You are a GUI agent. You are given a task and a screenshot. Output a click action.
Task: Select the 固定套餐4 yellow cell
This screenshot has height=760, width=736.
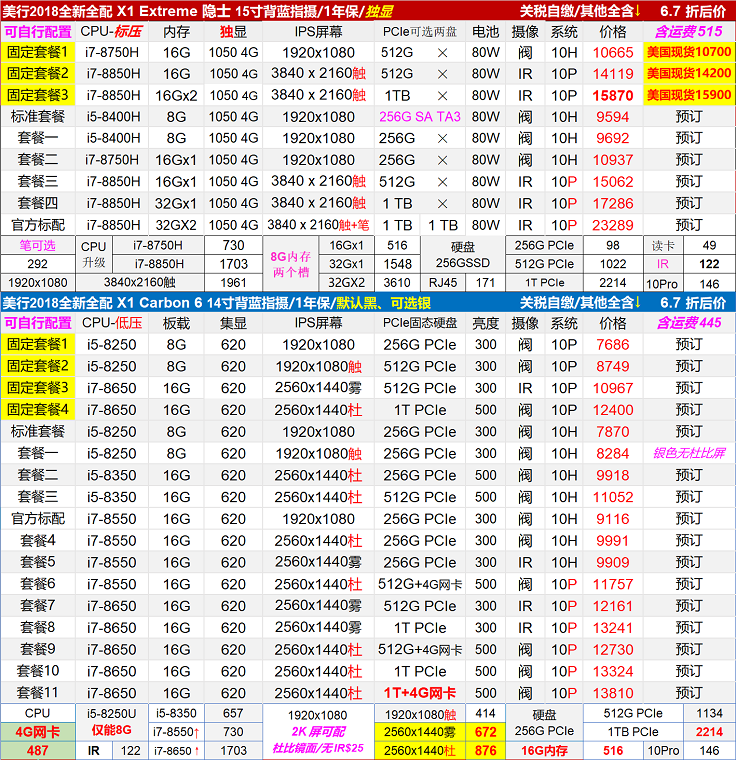click(38, 409)
